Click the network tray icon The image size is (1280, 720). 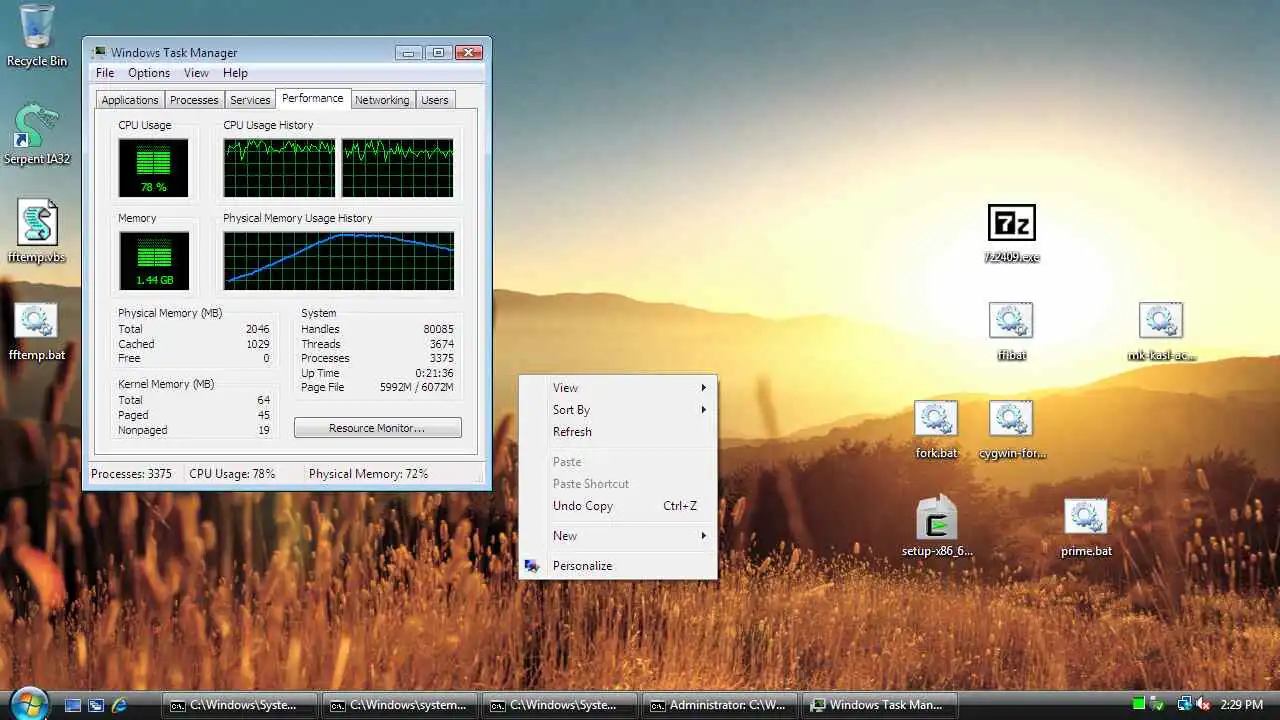(x=1184, y=704)
